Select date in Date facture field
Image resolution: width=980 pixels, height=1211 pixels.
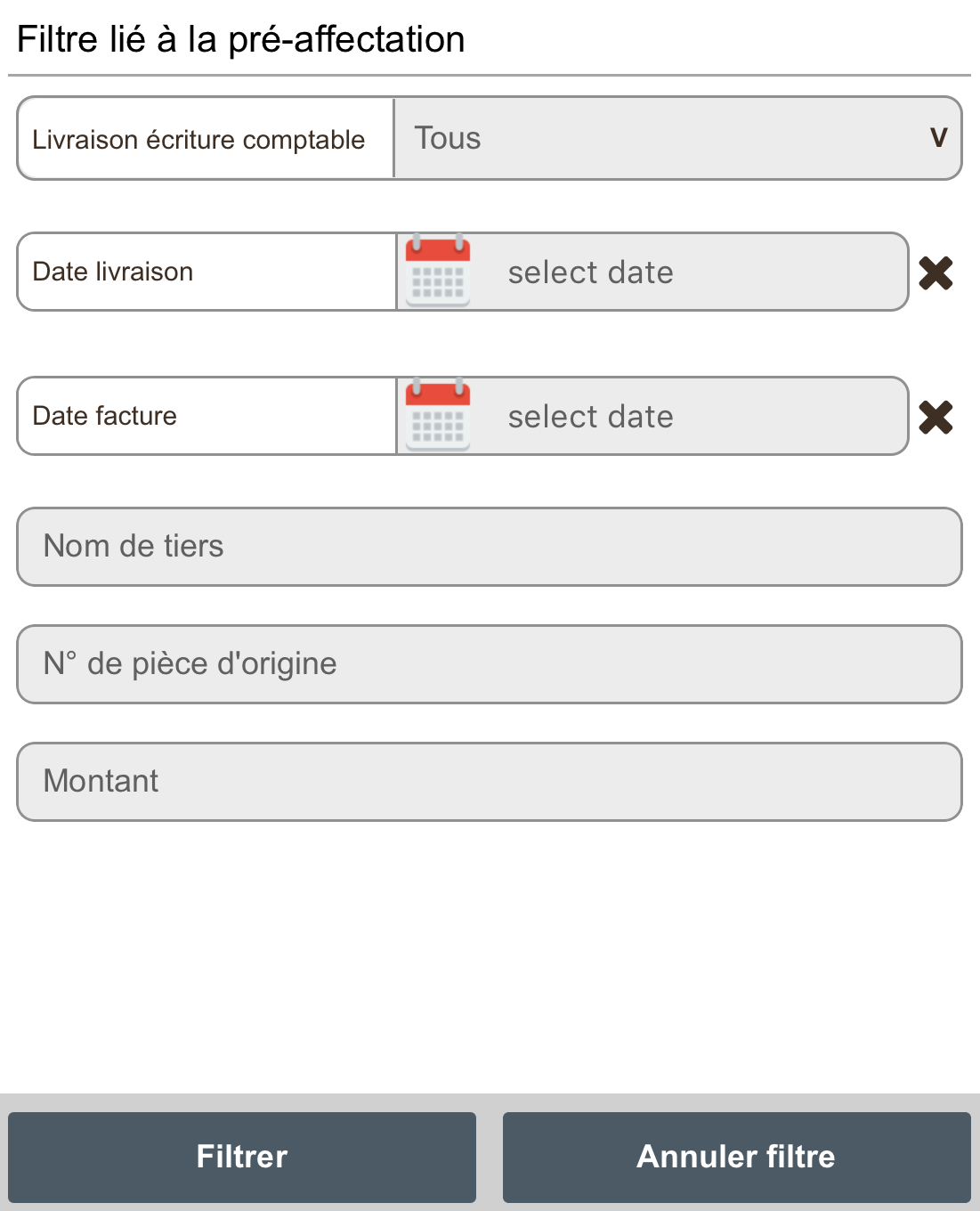click(x=652, y=416)
